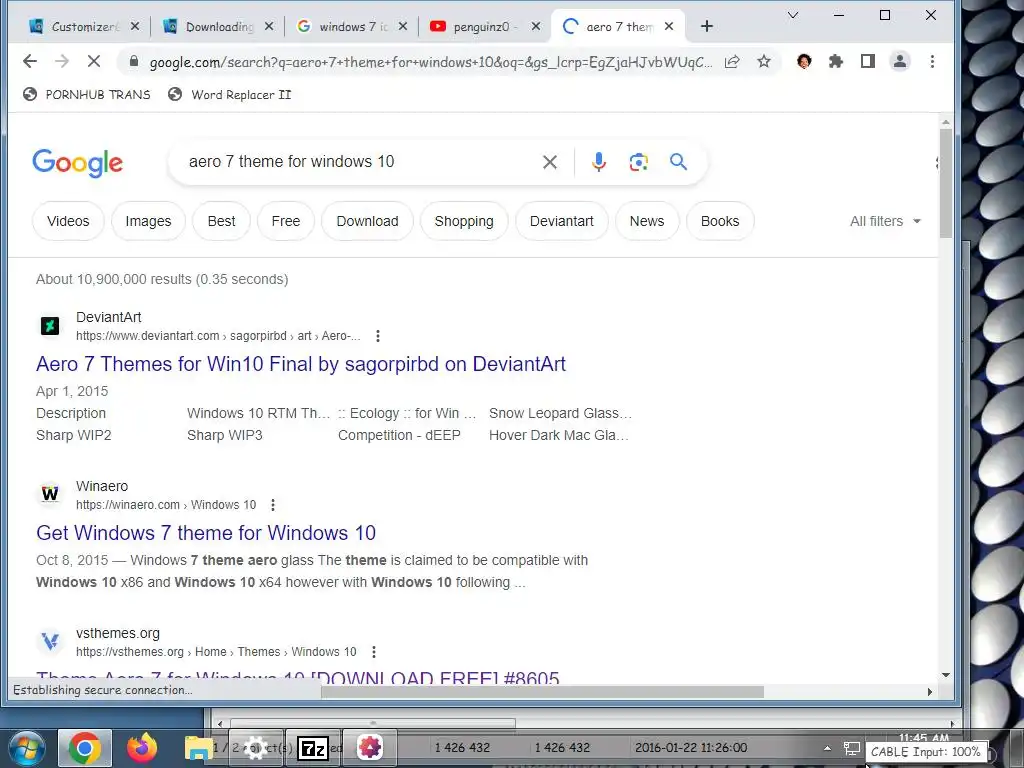1024x768 pixels.
Task: Open the Word Replacer II bookmark
Action: (229, 95)
